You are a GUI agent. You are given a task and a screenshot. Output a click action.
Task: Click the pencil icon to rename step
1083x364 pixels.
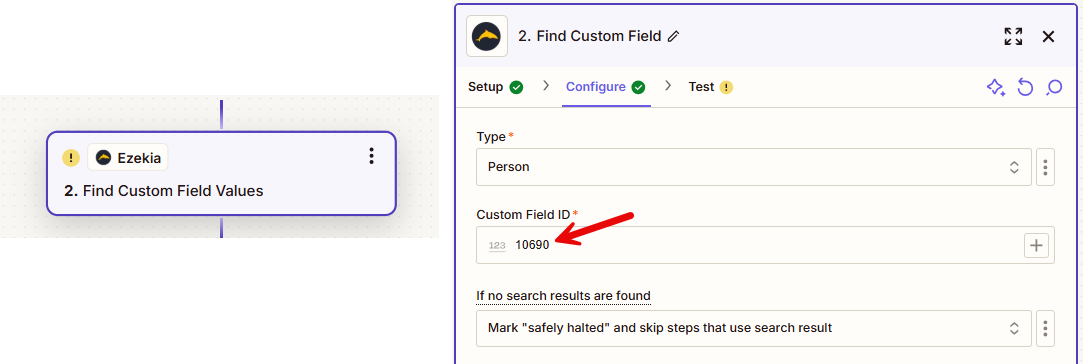pyautogui.click(x=673, y=37)
